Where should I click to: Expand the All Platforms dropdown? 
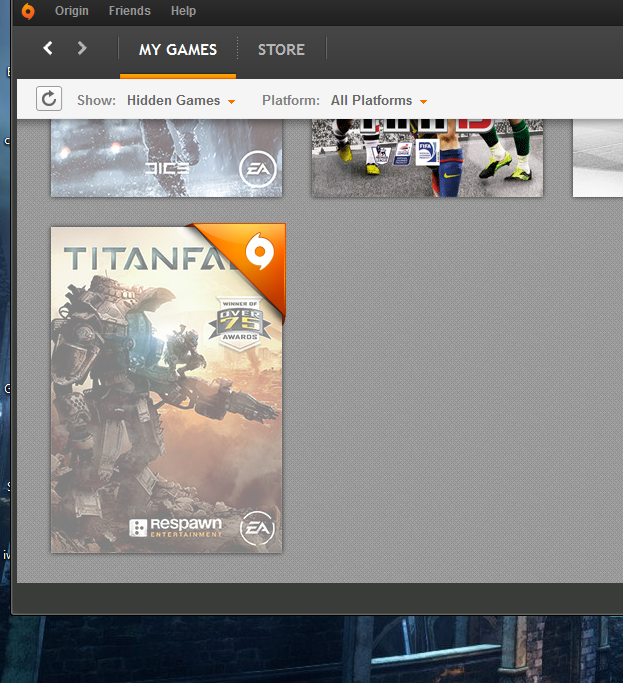(379, 101)
